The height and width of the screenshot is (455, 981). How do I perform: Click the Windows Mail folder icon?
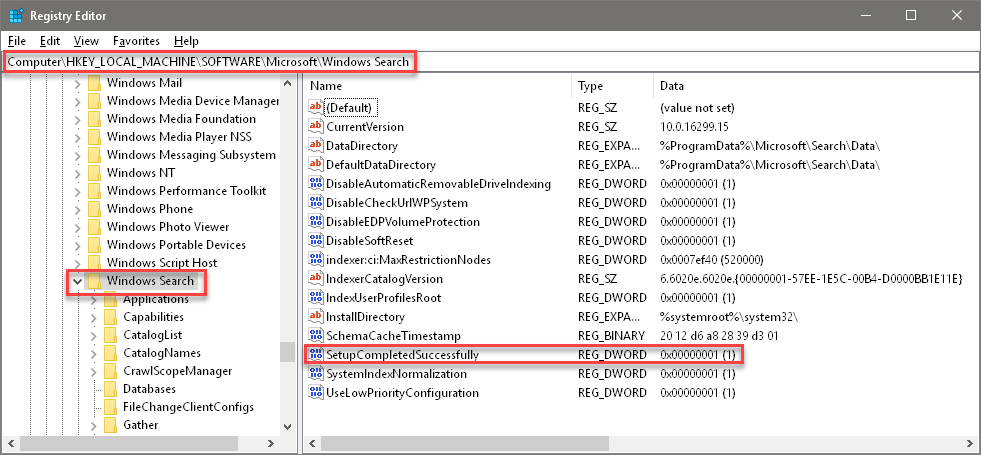tap(94, 83)
